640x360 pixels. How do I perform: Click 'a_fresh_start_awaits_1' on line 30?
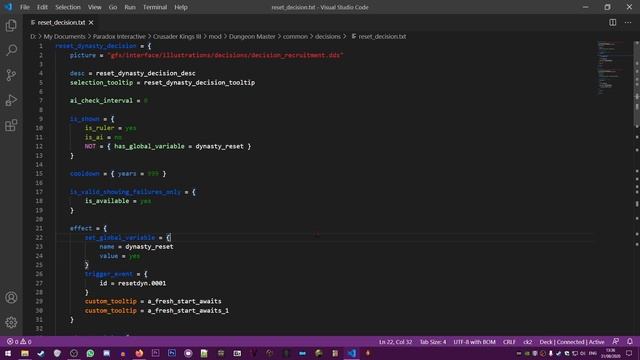click(188, 311)
